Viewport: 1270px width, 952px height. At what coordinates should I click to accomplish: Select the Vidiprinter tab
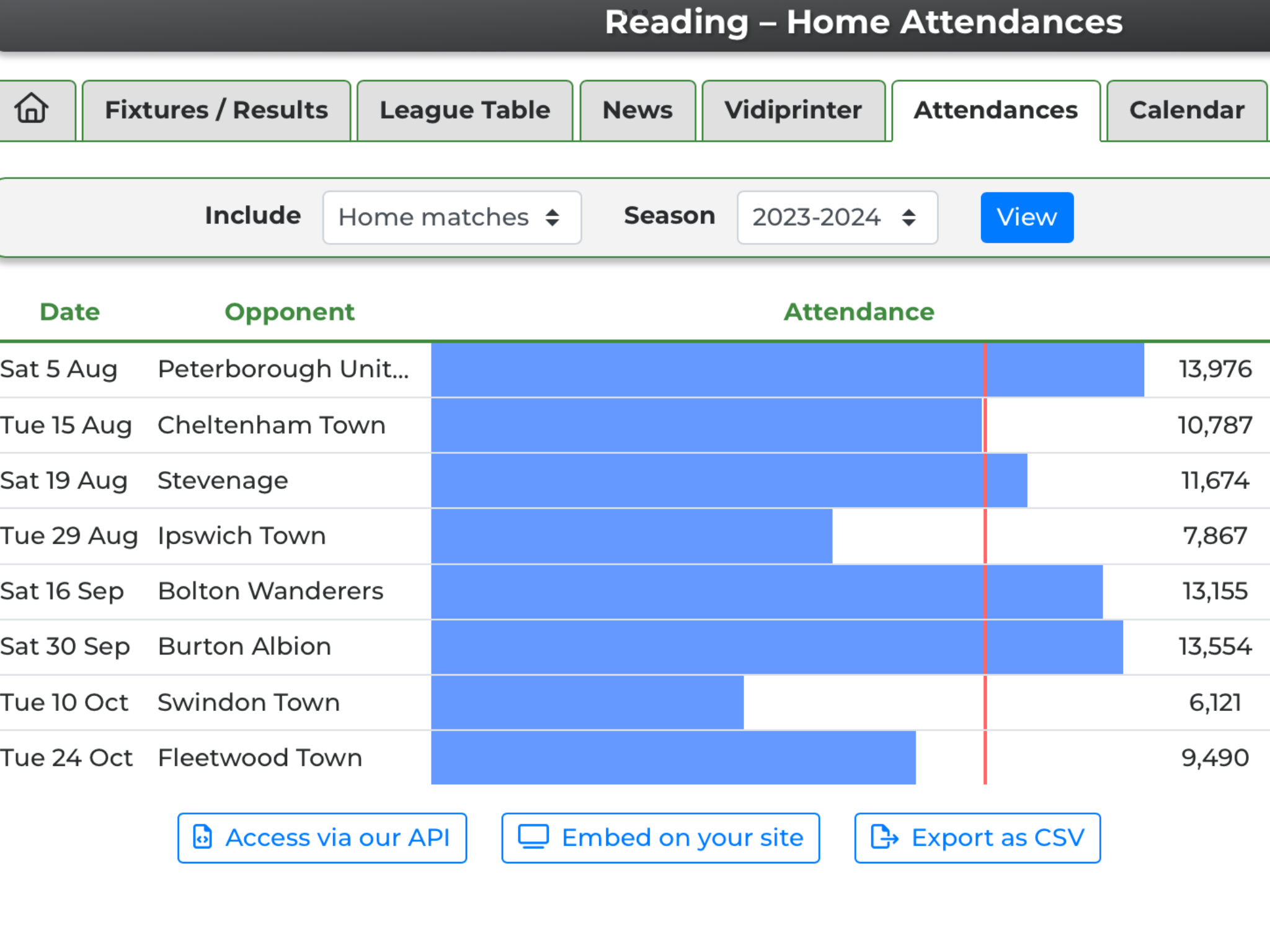[793, 110]
